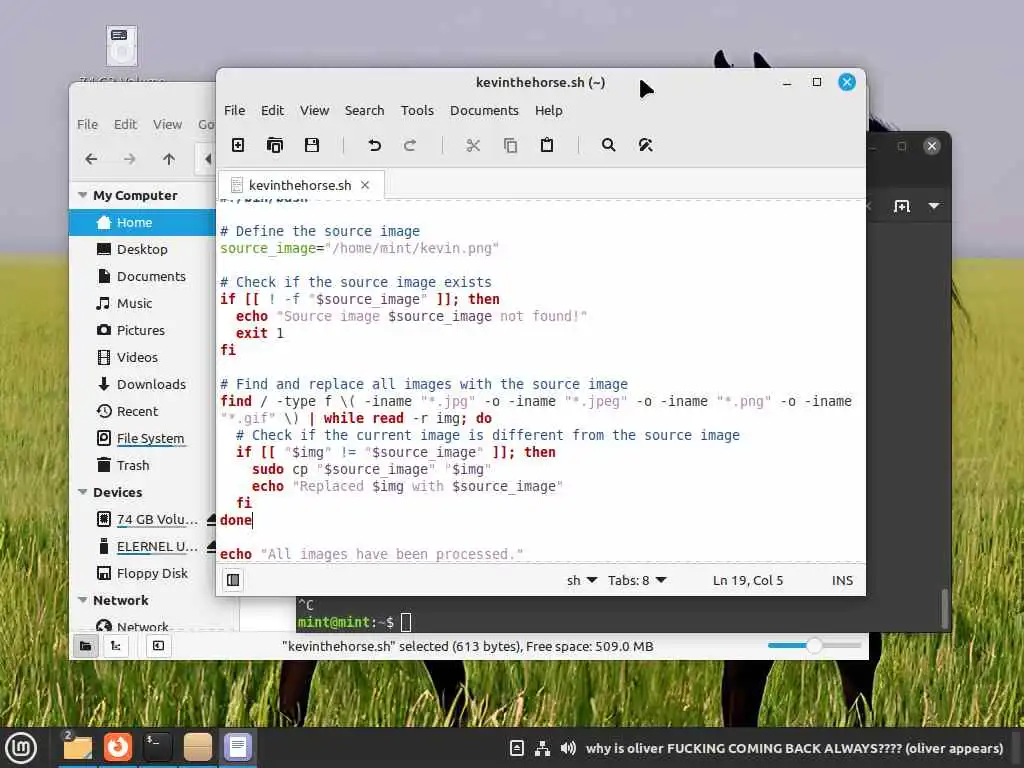Select Home in the file manager sidebar

pos(142,222)
